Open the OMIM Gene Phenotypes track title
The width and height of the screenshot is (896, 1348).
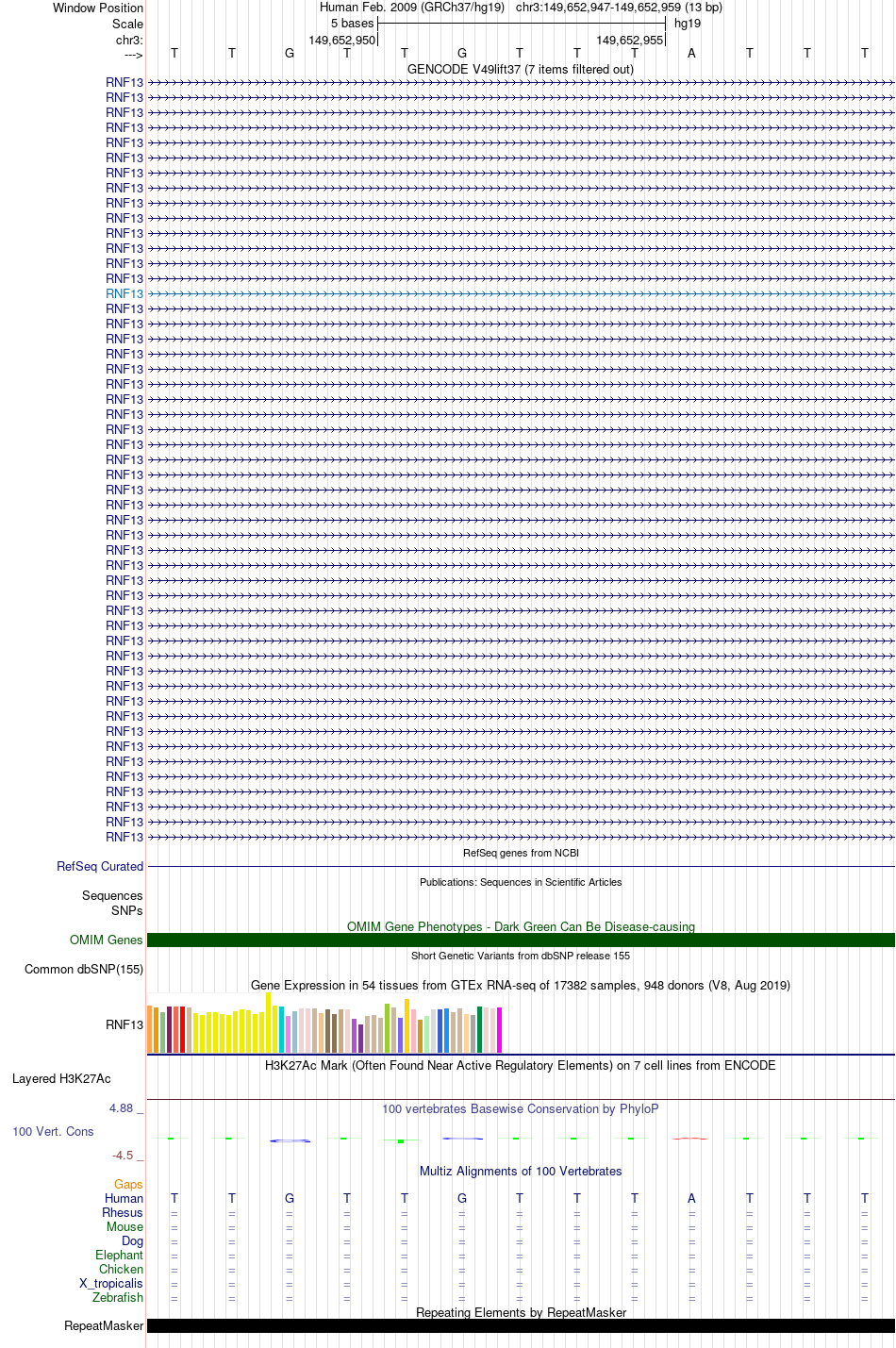click(x=521, y=926)
